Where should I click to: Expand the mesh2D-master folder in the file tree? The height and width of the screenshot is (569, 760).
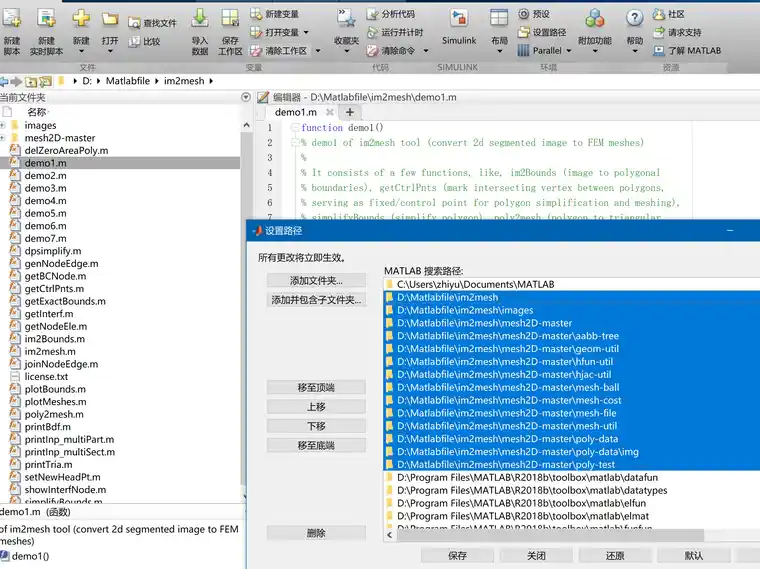tap(3, 138)
